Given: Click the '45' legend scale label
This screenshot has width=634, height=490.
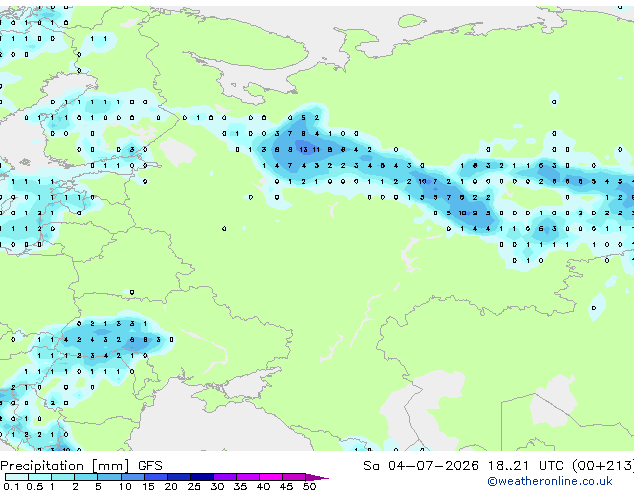Looking at the screenshot, I should (286, 486).
